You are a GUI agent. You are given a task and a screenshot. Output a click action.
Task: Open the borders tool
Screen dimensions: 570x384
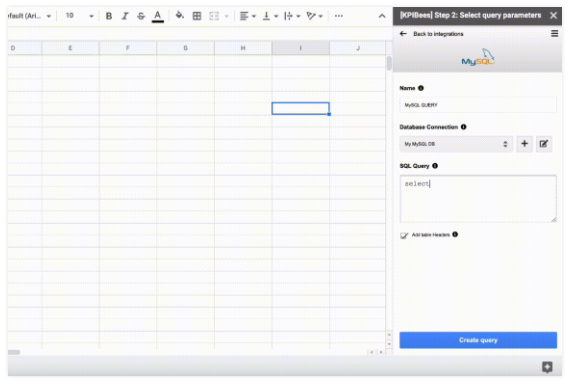click(x=197, y=16)
